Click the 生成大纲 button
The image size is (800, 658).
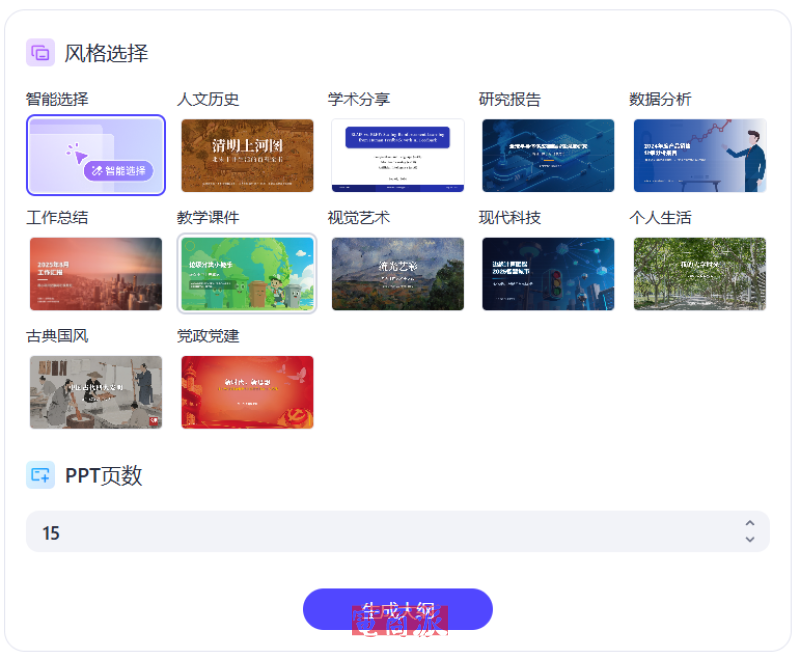(398, 609)
